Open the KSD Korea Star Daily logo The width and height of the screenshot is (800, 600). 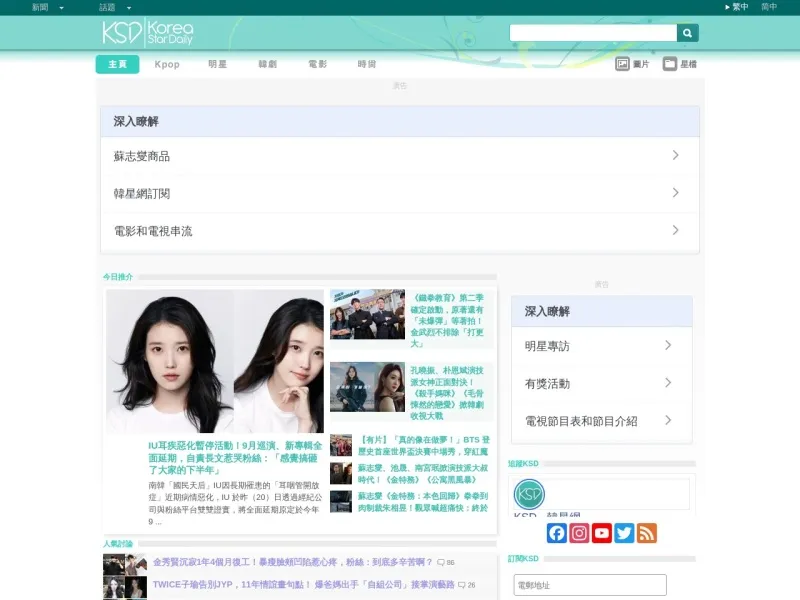147,33
